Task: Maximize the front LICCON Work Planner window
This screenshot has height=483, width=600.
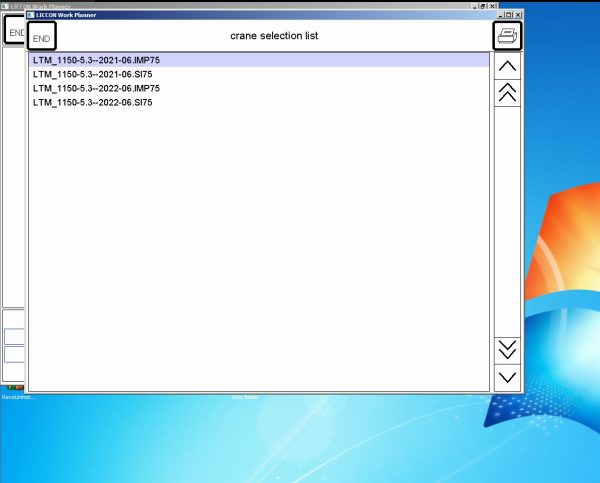Action: pyautogui.click(x=509, y=15)
